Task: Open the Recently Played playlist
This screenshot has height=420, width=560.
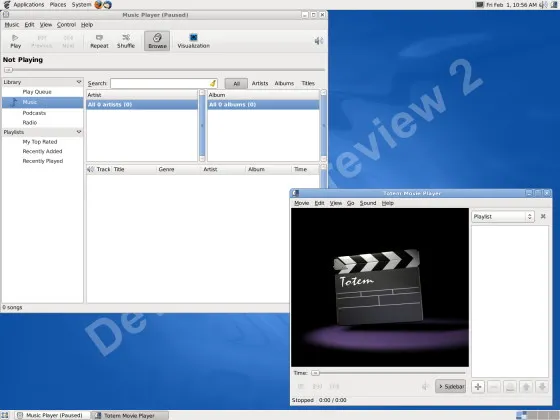Action: click(42, 161)
